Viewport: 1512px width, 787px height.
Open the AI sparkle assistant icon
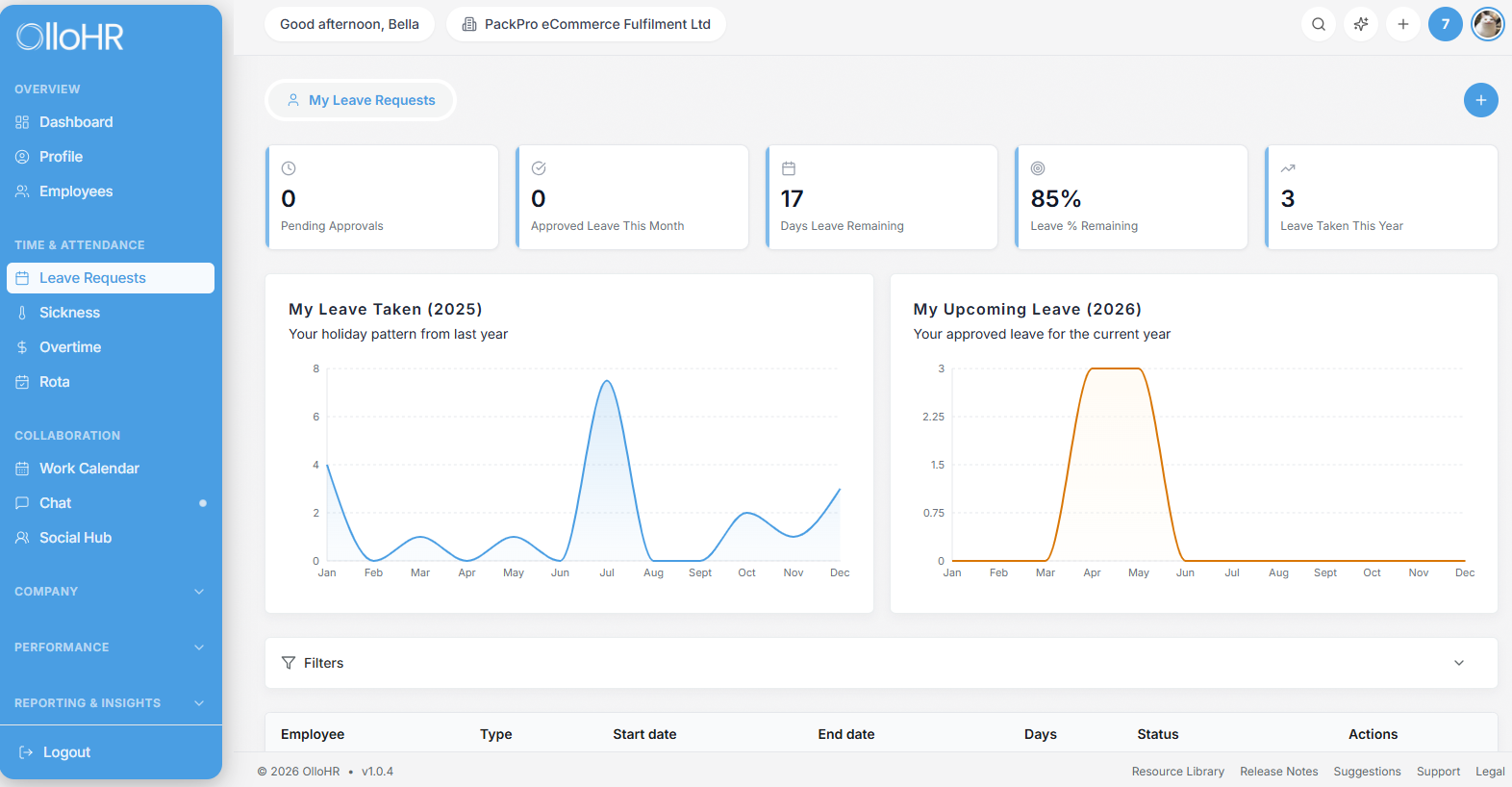coord(1361,24)
